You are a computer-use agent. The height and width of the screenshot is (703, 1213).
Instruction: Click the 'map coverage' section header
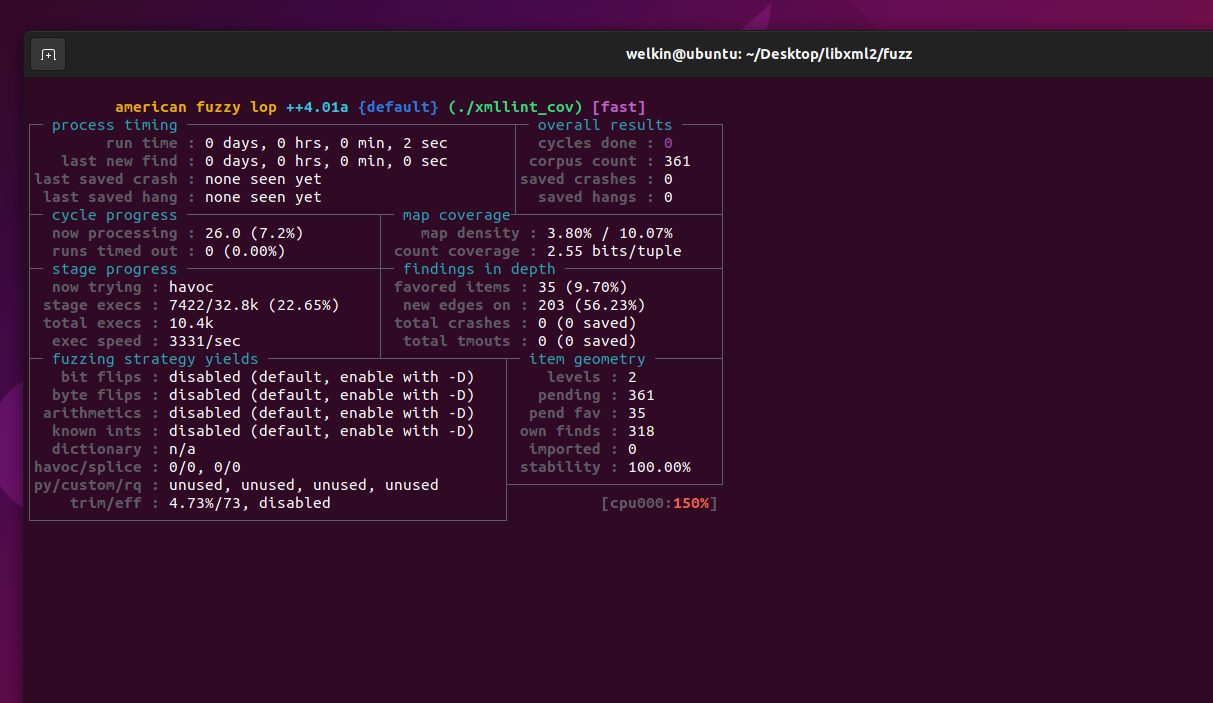click(456, 215)
